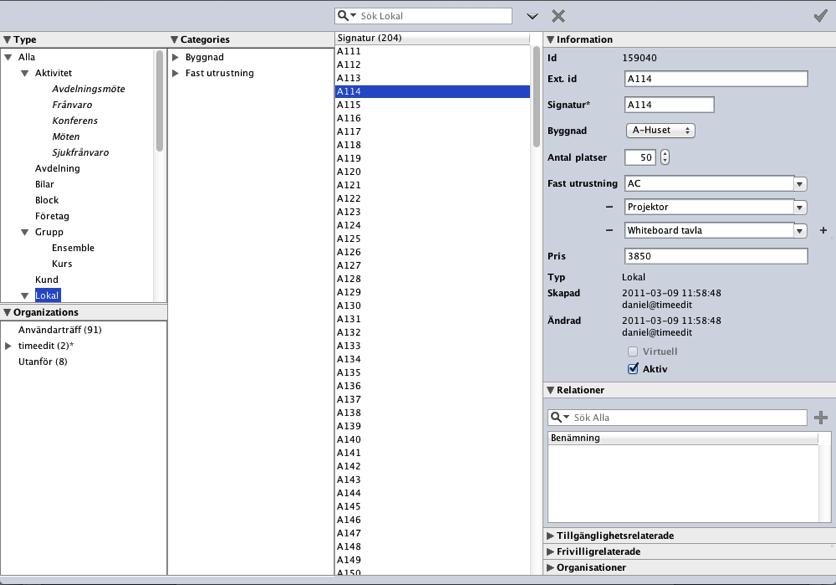Open the Projektor dropdown arrow
The height and width of the screenshot is (585, 836).
799,207
